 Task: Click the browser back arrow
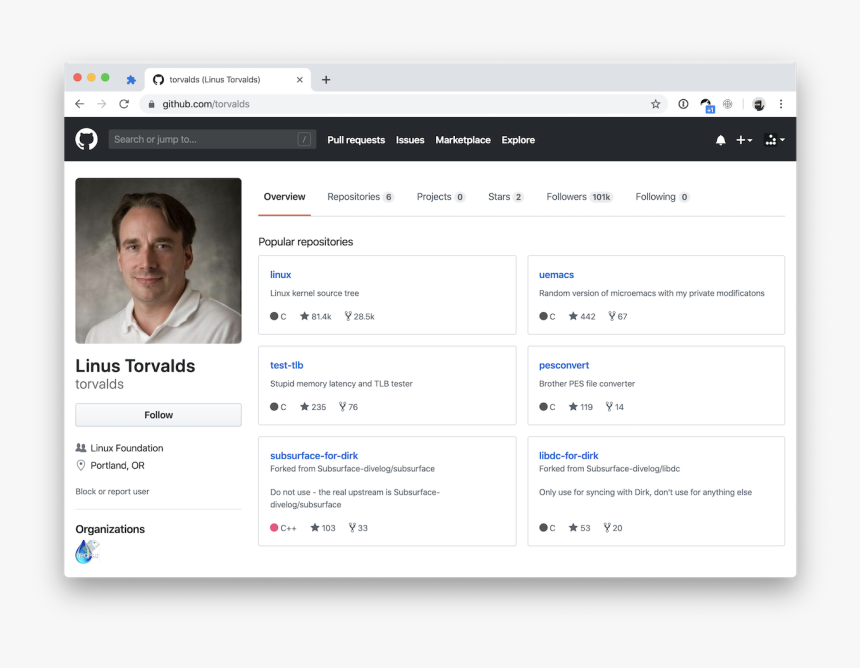pos(80,104)
